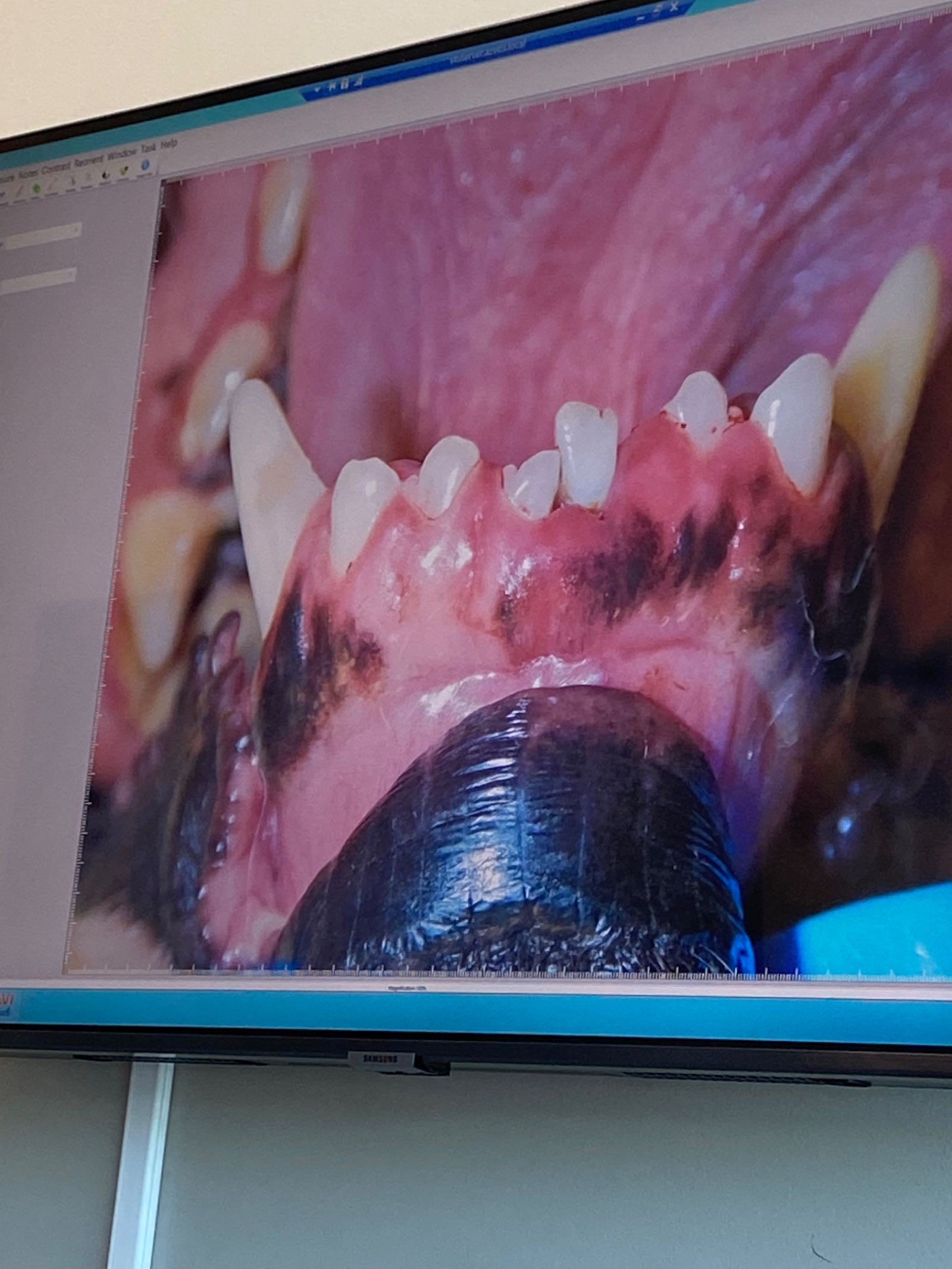
Task: Click the green circle toolbar icon
Action: point(36,188)
